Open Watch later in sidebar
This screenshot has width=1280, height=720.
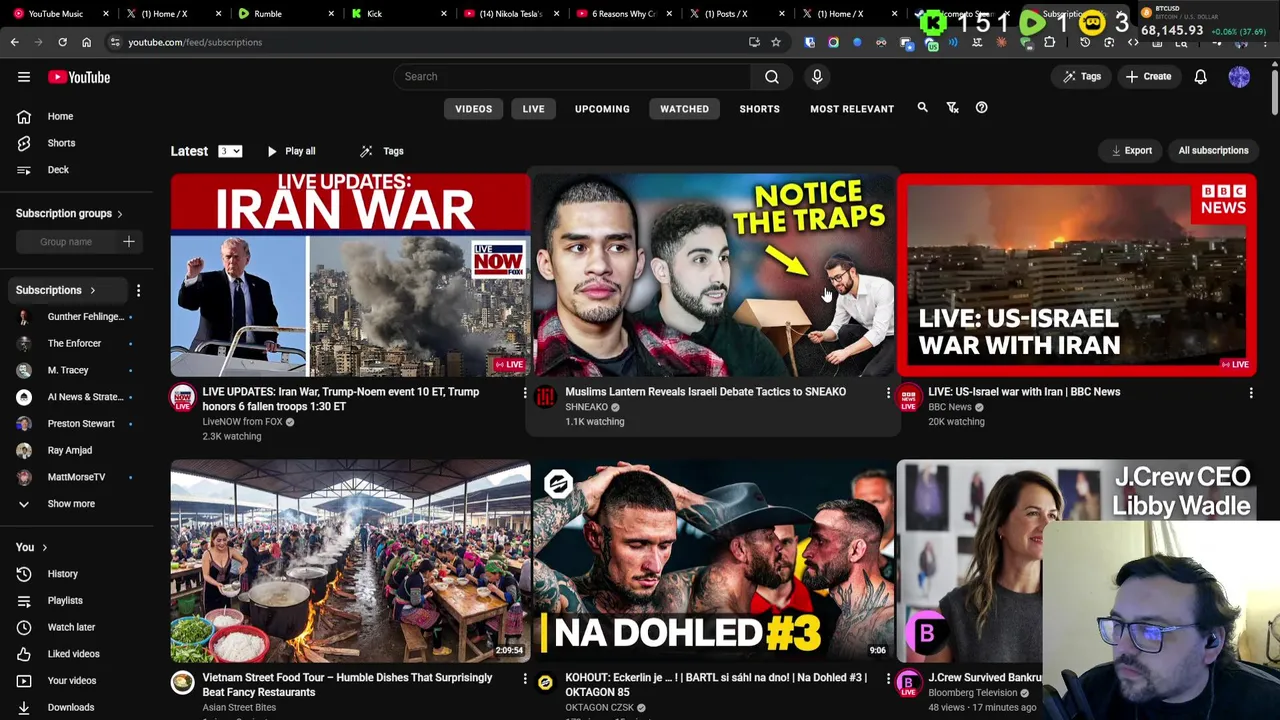click(x=71, y=627)
